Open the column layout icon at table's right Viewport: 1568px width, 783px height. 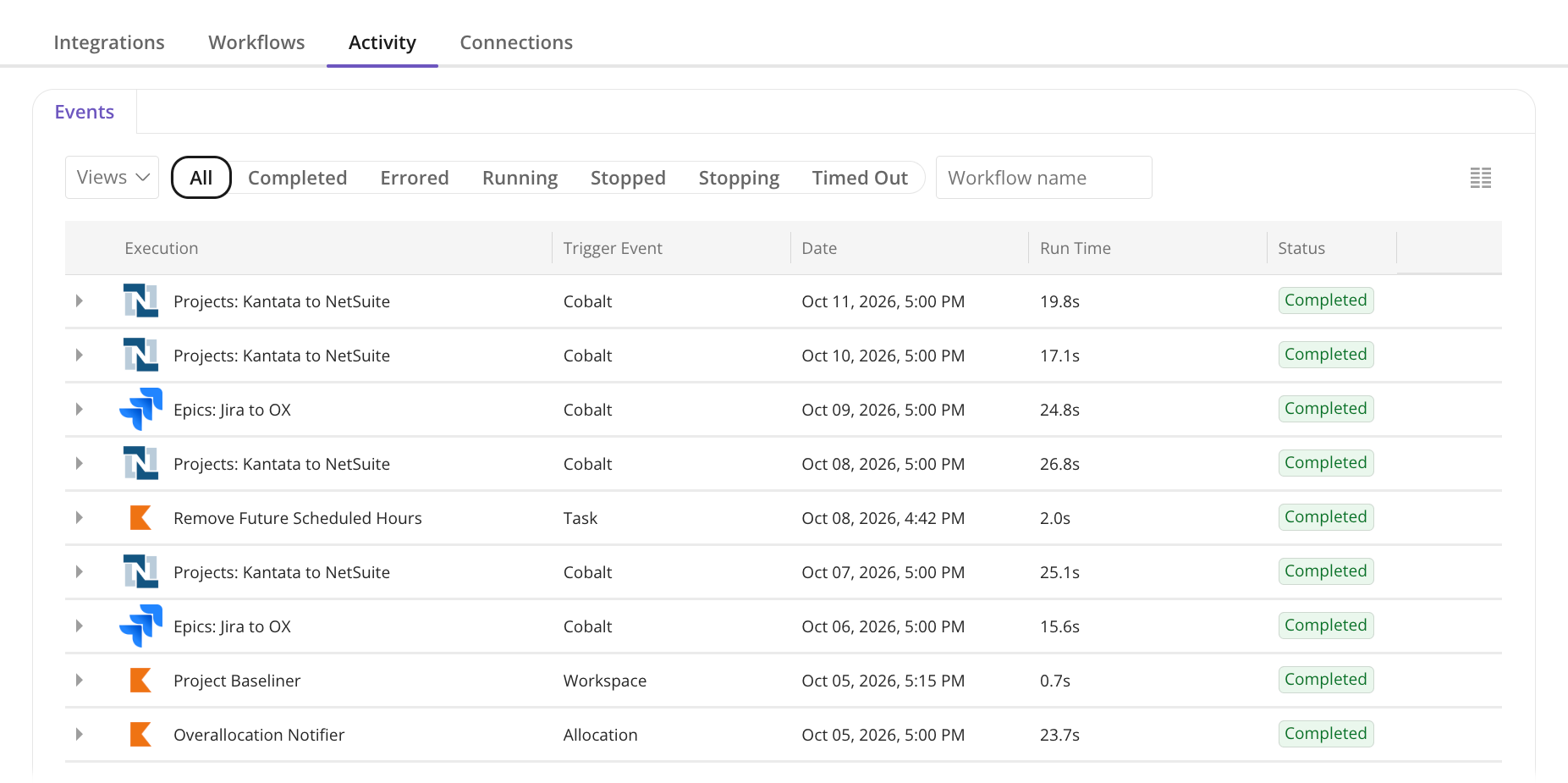click(1481, 178)
